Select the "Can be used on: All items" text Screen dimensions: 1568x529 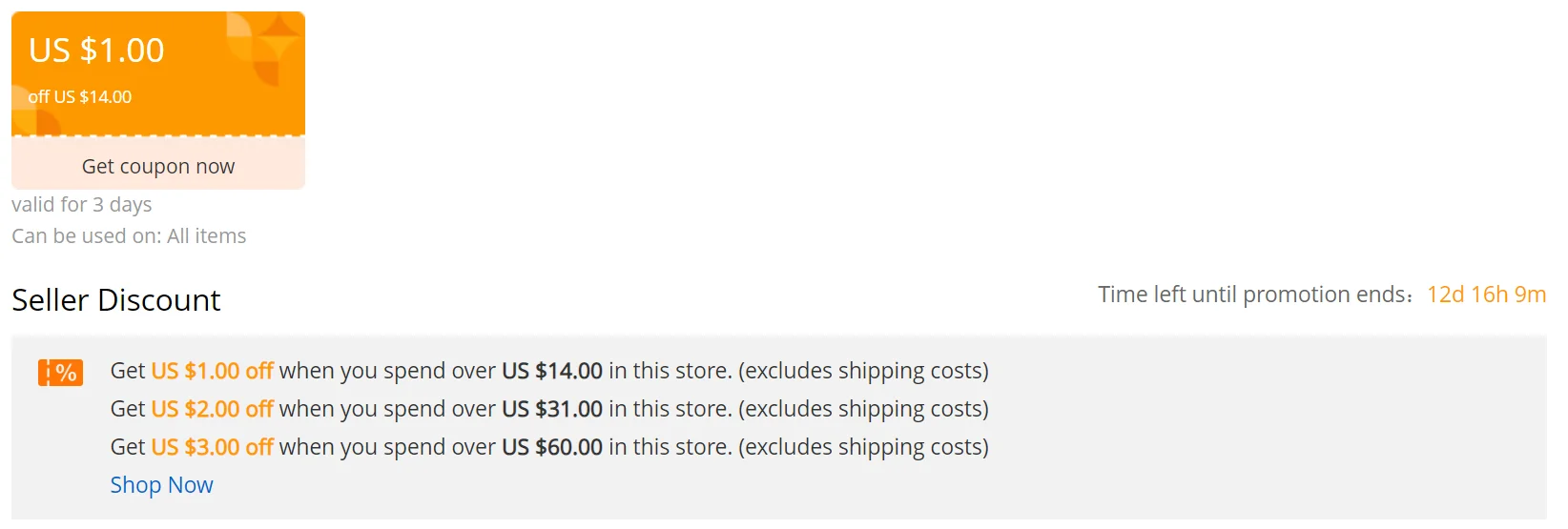coord(129,236)
